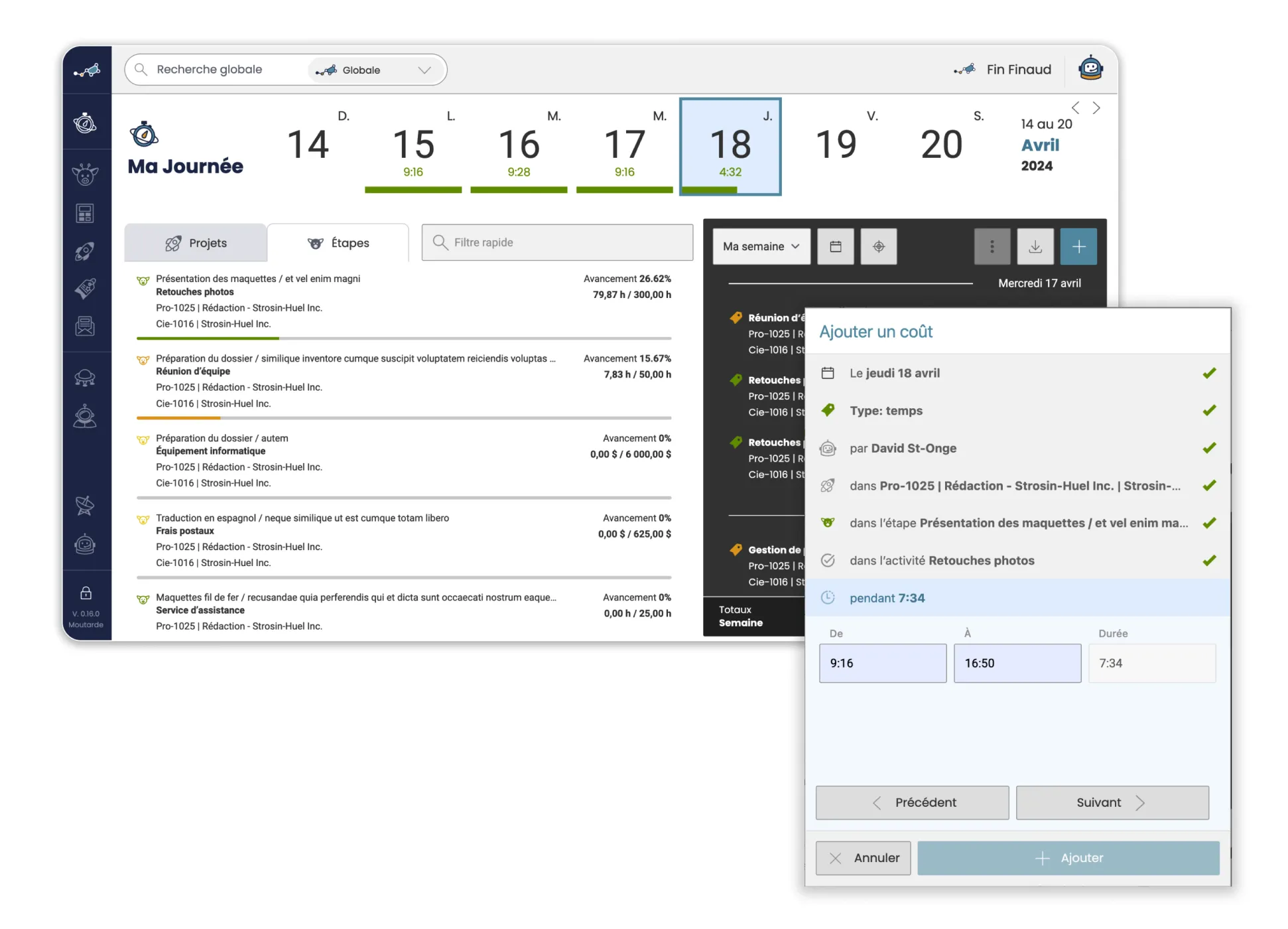Viewport: 1288px width, 929px height.
Task: Click the Ma Journée stopwatch icon
Action: 144,134
